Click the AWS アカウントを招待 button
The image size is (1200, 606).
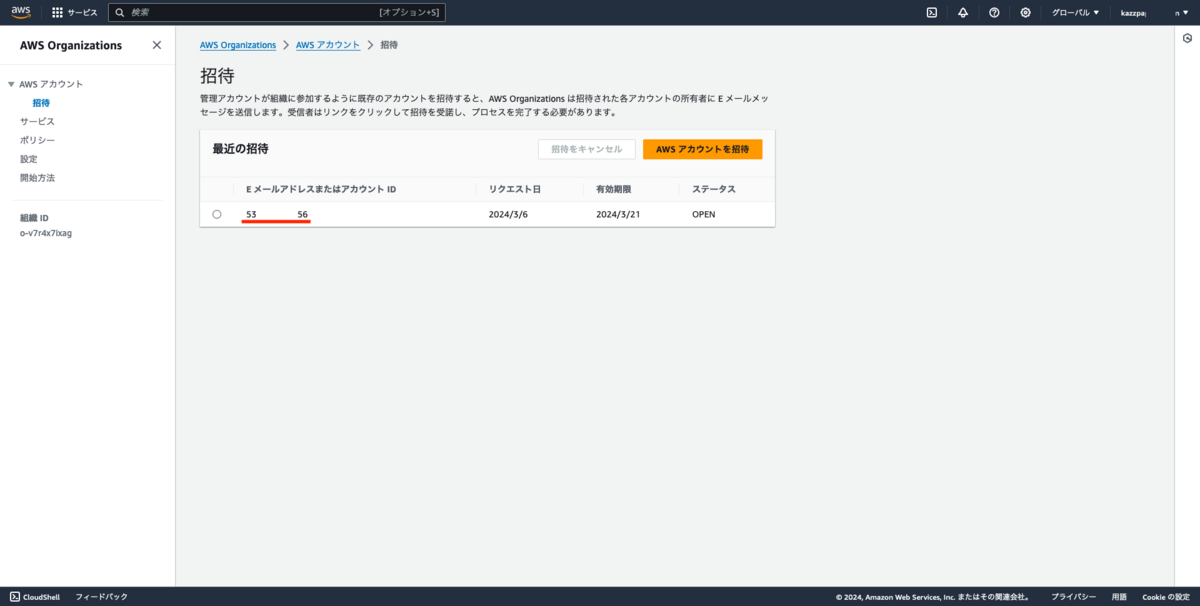click(x=702, y=149)
